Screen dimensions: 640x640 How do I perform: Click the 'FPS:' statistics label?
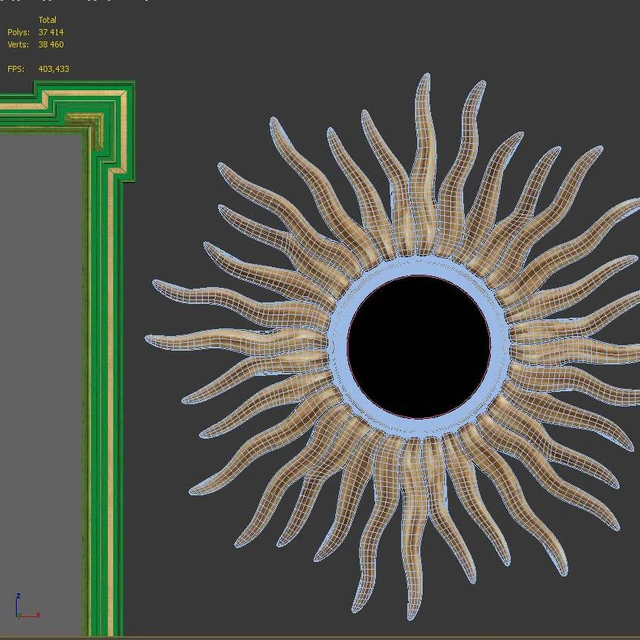point(16,69)
